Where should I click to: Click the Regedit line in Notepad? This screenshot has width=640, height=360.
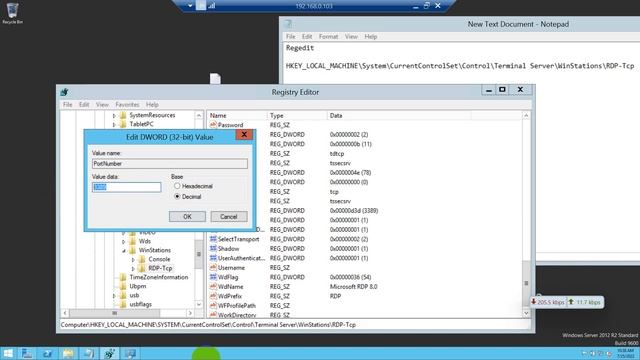pos(300,48)
